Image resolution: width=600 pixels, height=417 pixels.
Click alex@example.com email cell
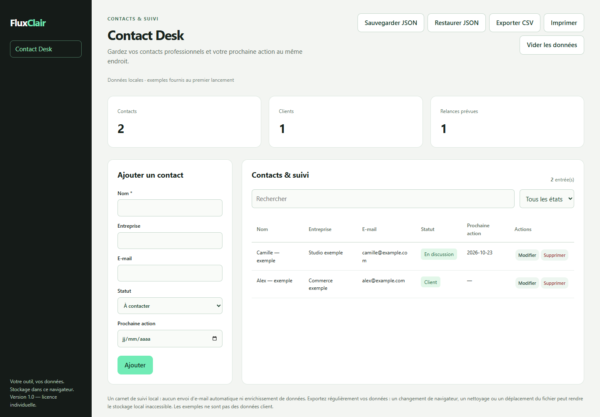[383, 280]
